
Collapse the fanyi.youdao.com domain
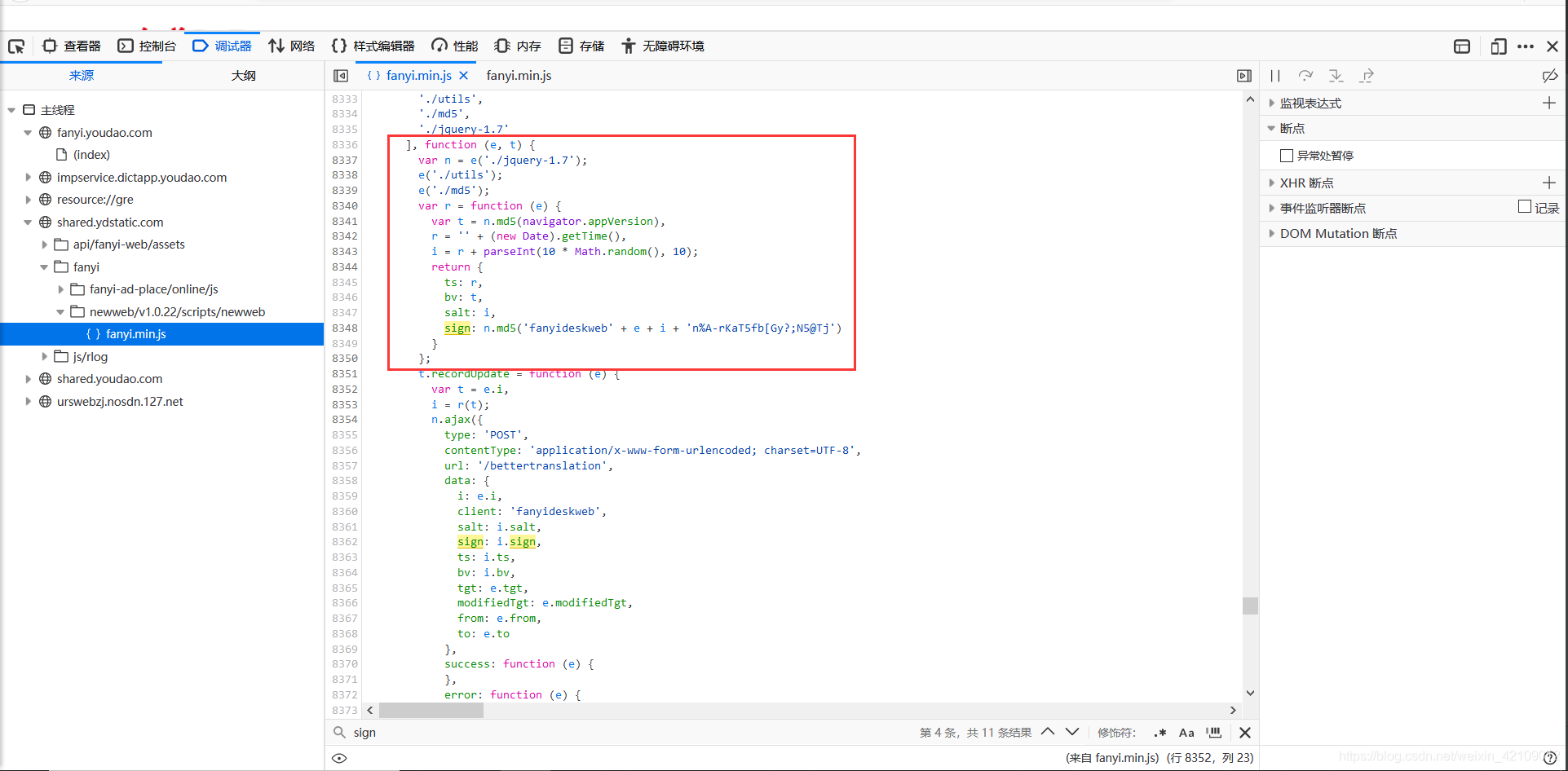pyautogui.click(x=28, y=133)
